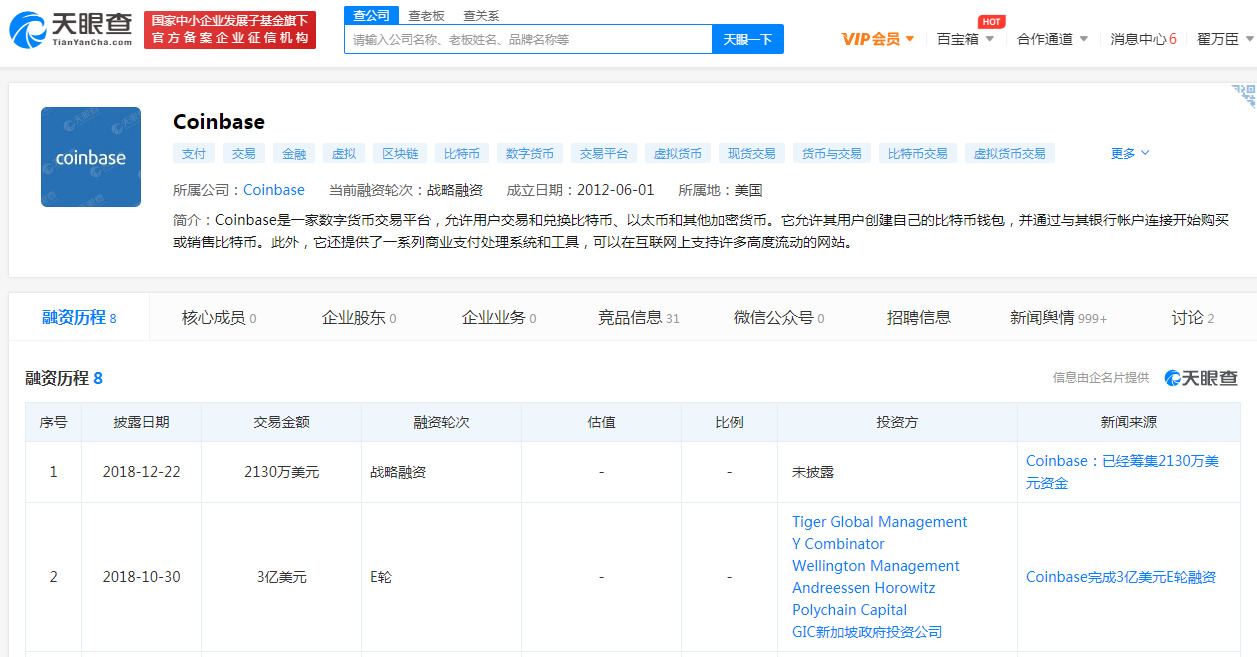Select the 现货交易 tag
This screenshot has width=1257, height=657.
pyautogui.click(x=752, y=153)
